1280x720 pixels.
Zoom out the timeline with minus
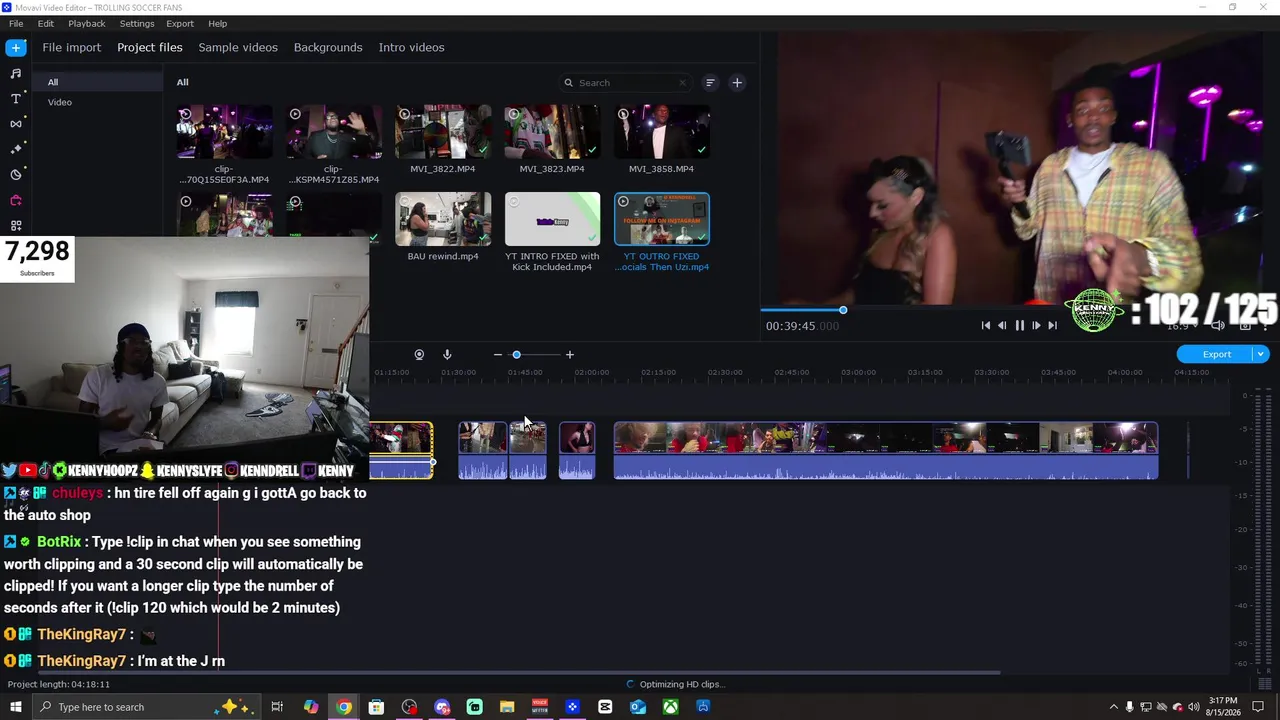pyautogui.click(x=498, y=355)
